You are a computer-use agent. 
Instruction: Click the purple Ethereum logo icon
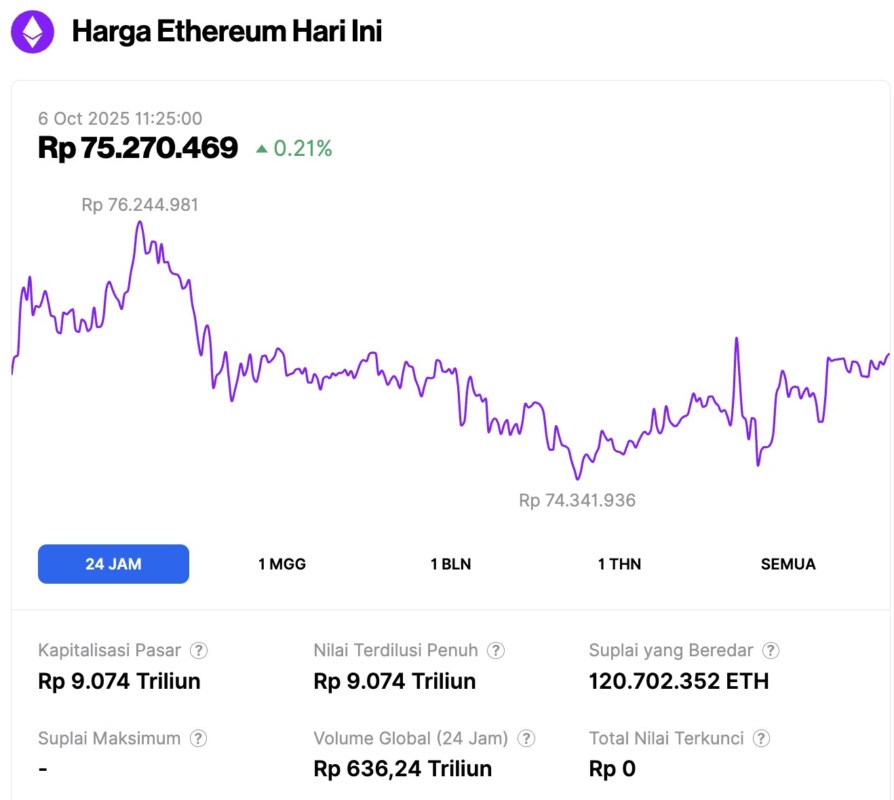33,32
